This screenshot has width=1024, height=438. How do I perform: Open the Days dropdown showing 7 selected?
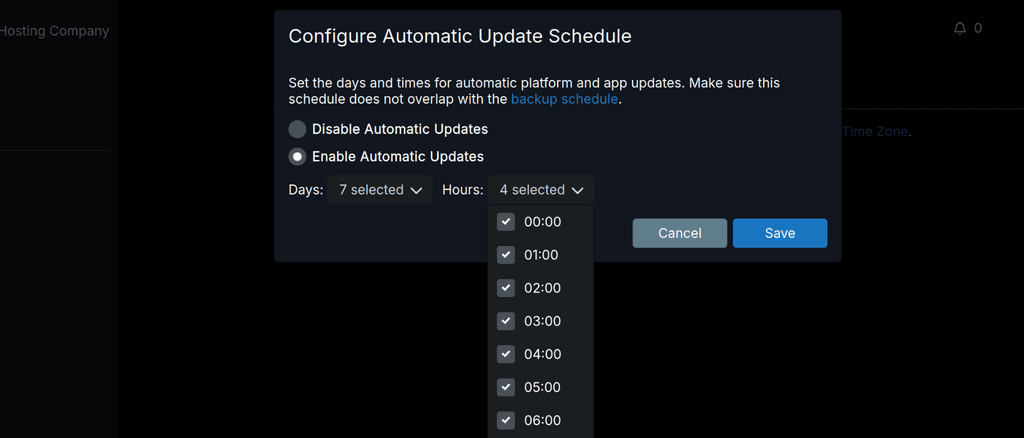[x=380, y=190]
